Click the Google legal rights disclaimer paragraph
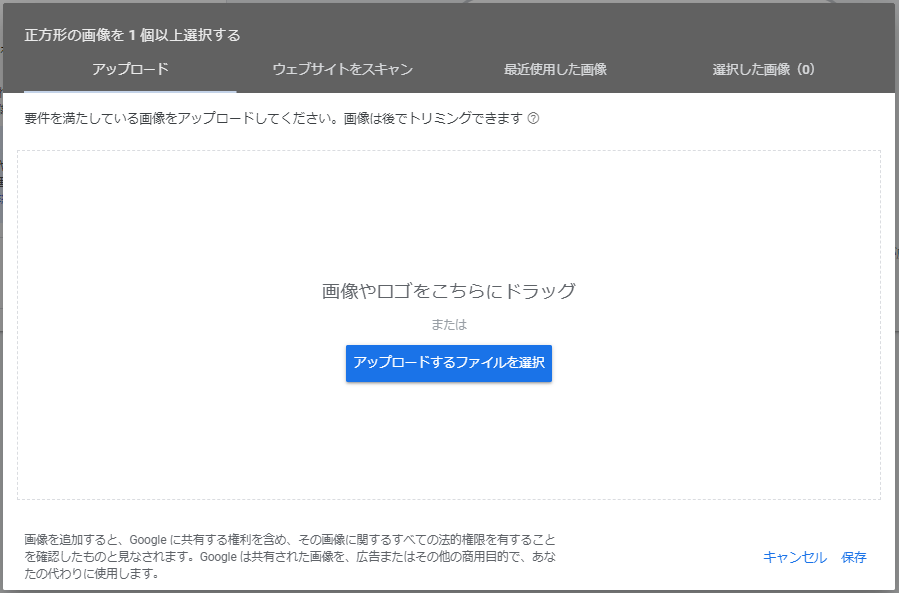899x593 pixels. (x=290, y=557)
